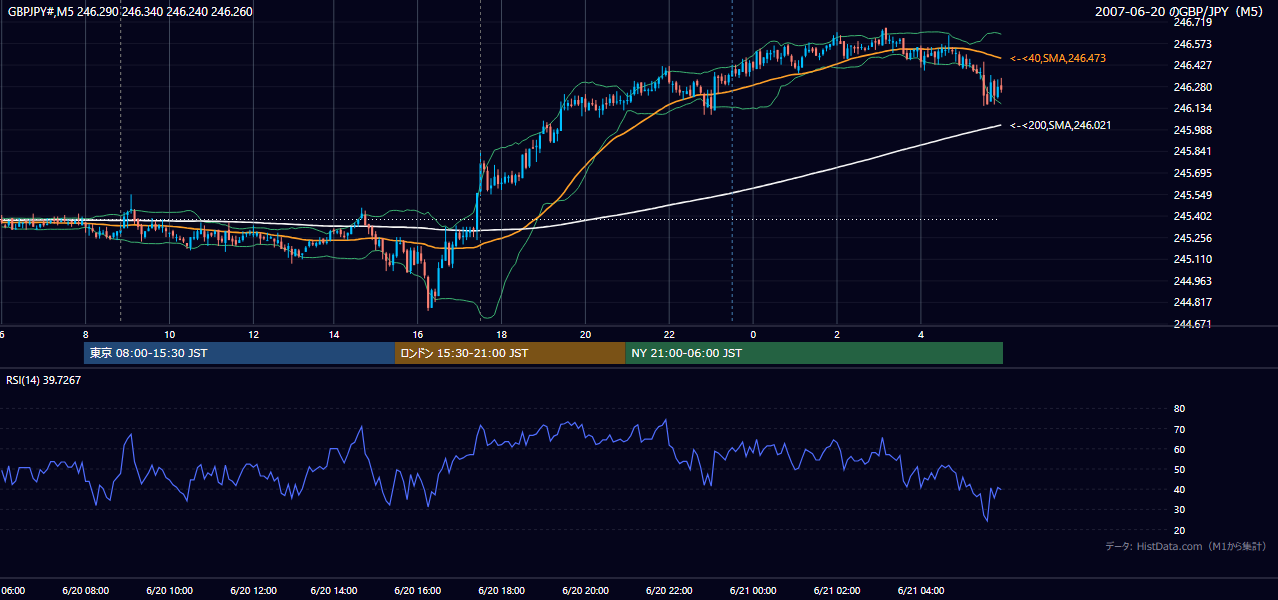Click the bottom timeline label 6/20 20:00
The image size is (1278, 600).
coord(586,590)
